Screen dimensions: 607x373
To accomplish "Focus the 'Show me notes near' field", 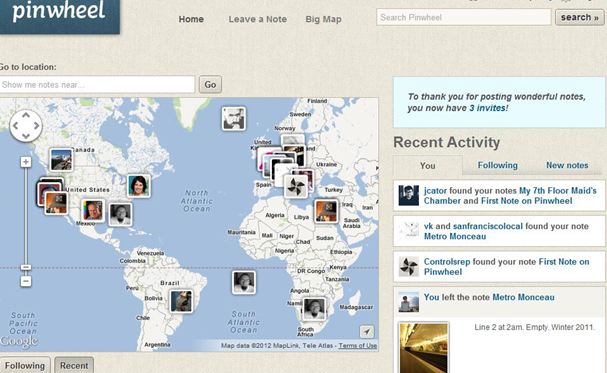I will [97, 84].
